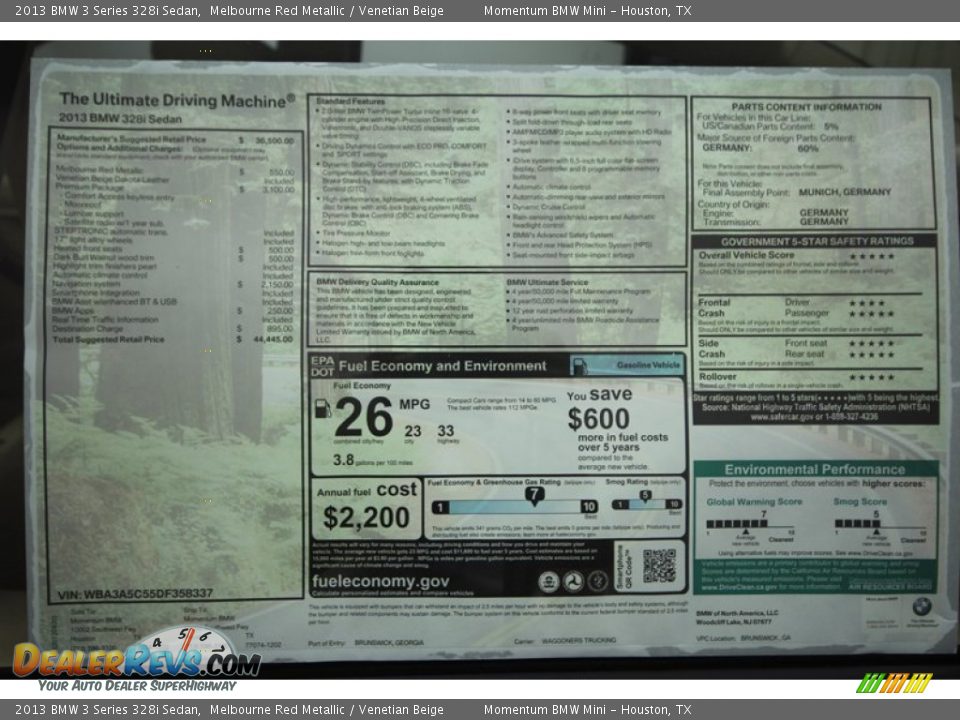Click '2013 BMW 3 Series 328i Sedan' in top caption

108,10
